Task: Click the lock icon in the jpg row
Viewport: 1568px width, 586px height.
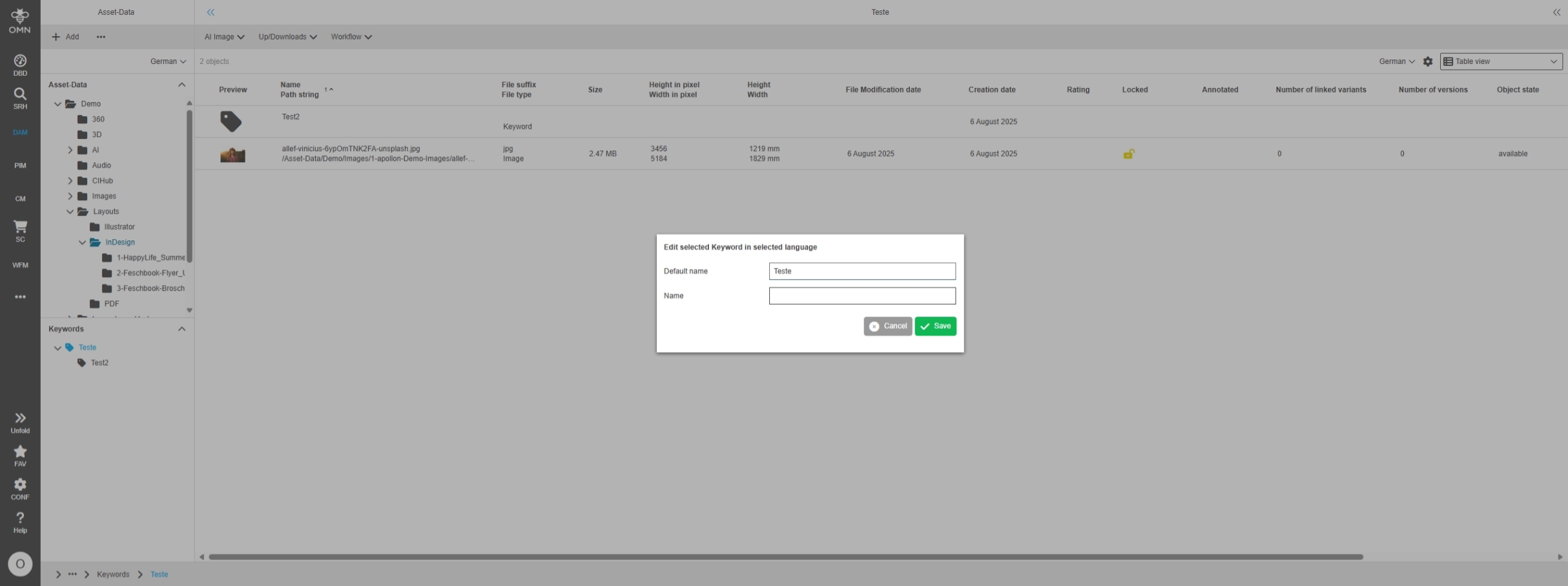Action: click(1128, 154)
